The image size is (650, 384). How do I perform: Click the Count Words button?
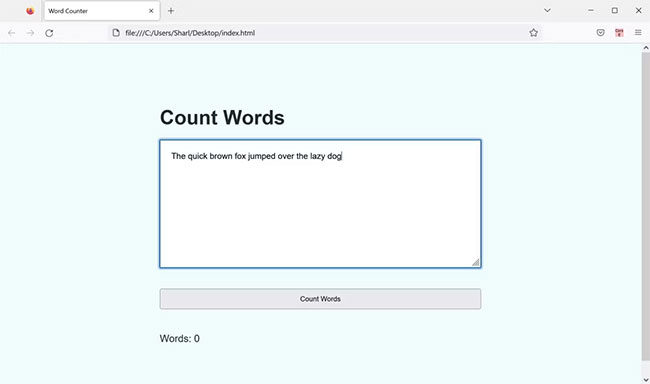point(320,299)
